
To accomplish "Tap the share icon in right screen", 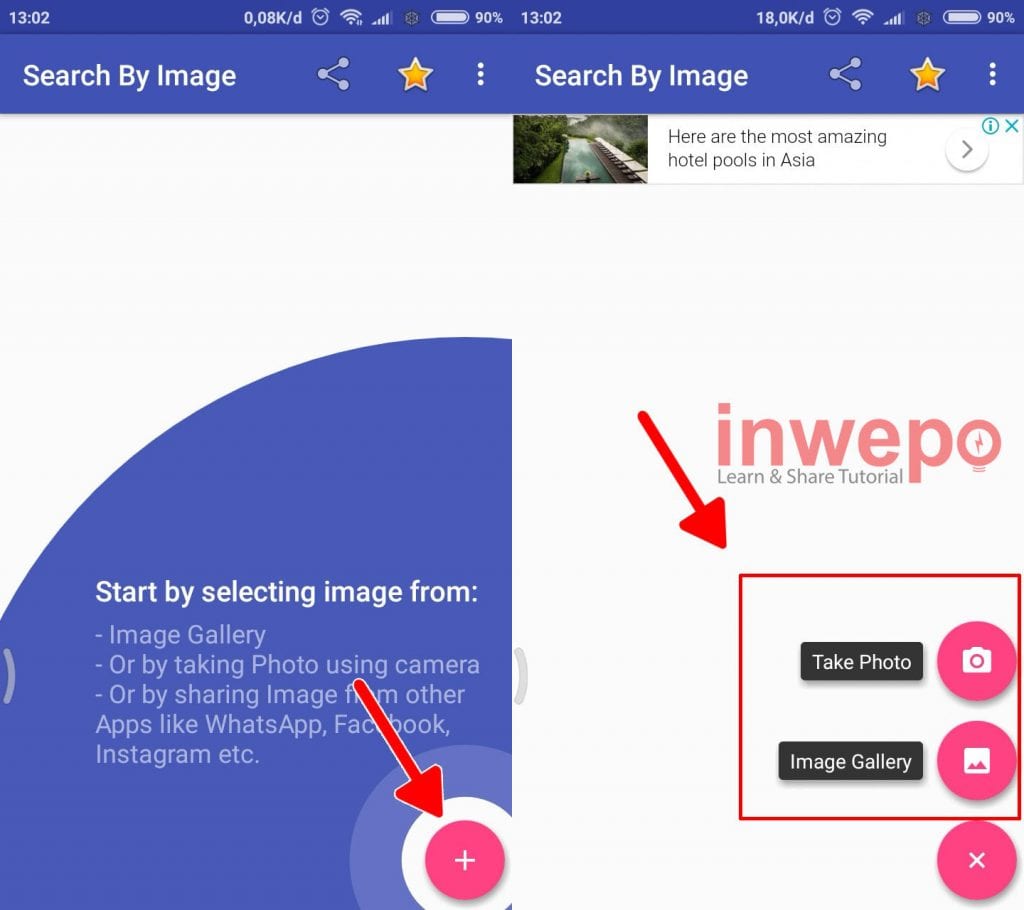I will [x=846, y=74].
